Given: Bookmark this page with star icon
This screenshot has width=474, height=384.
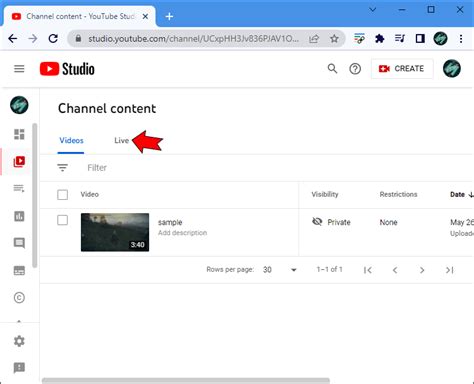Looking at the screenshot, I should click(x=334, y=39).
